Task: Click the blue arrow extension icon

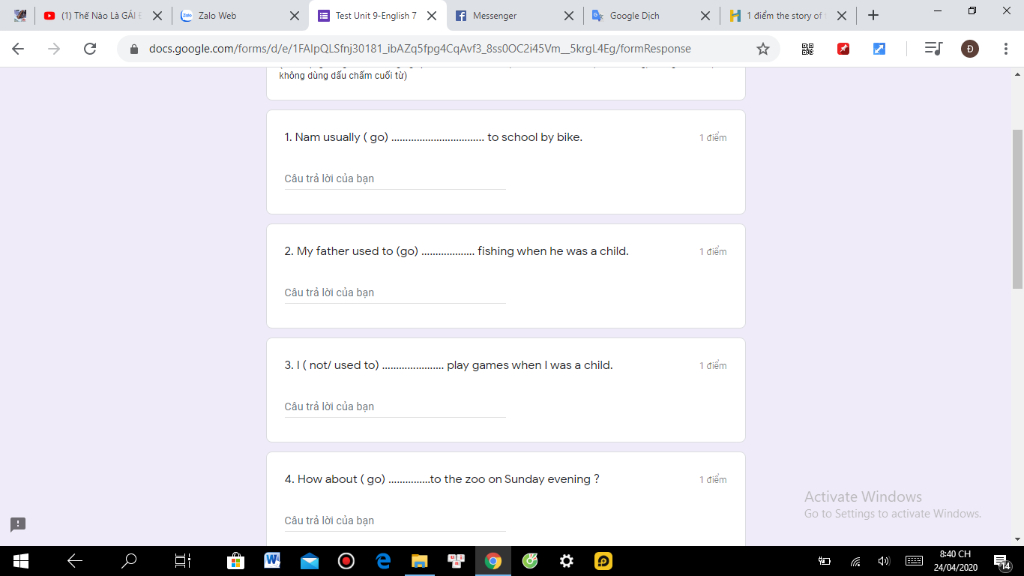Action: point(879,48)
